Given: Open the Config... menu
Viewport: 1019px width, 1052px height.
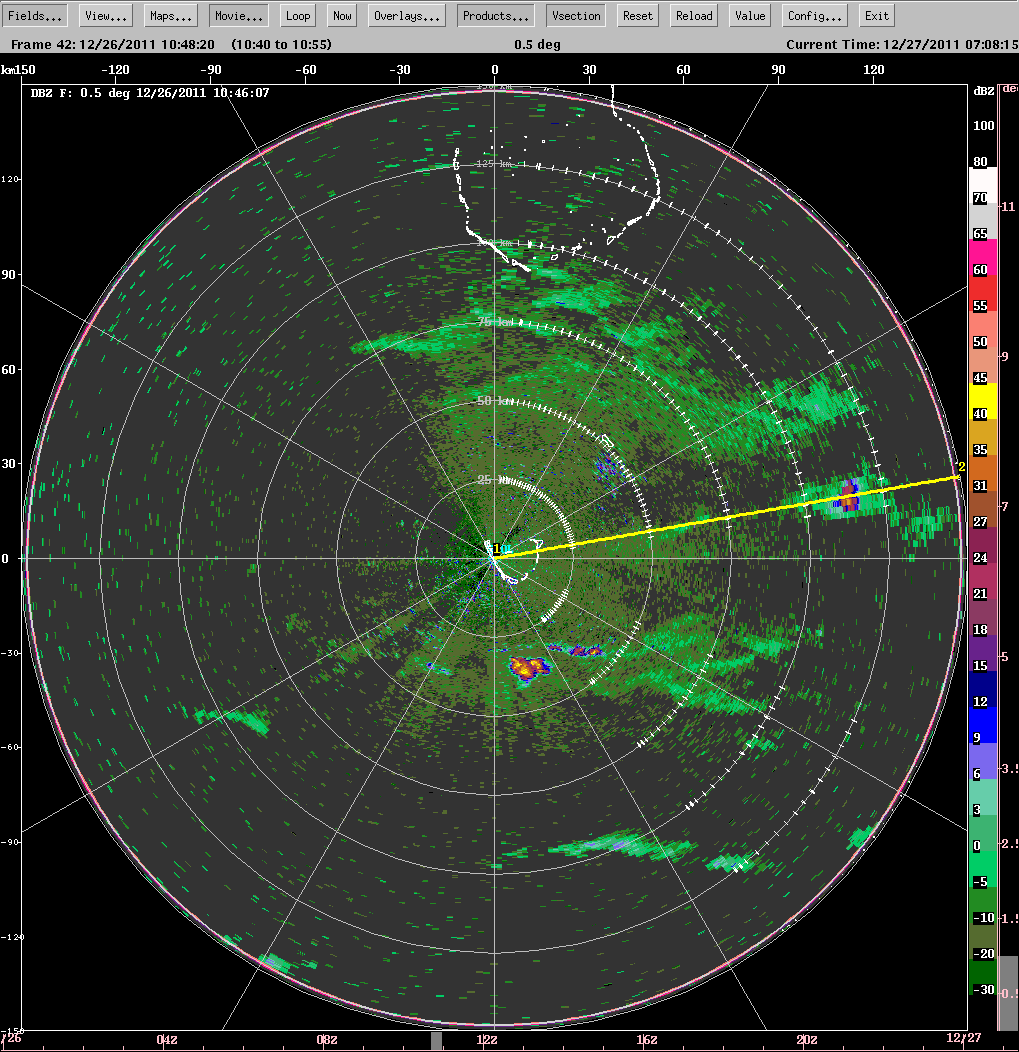Looking at the screenshot, I should click(x=814, y=15).
